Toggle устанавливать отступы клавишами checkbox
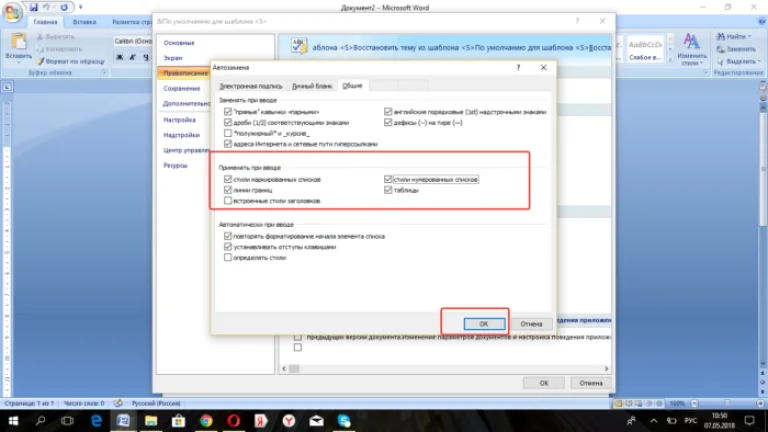The width and height of the screenshot is (768, 432). (x=228, y=247)
